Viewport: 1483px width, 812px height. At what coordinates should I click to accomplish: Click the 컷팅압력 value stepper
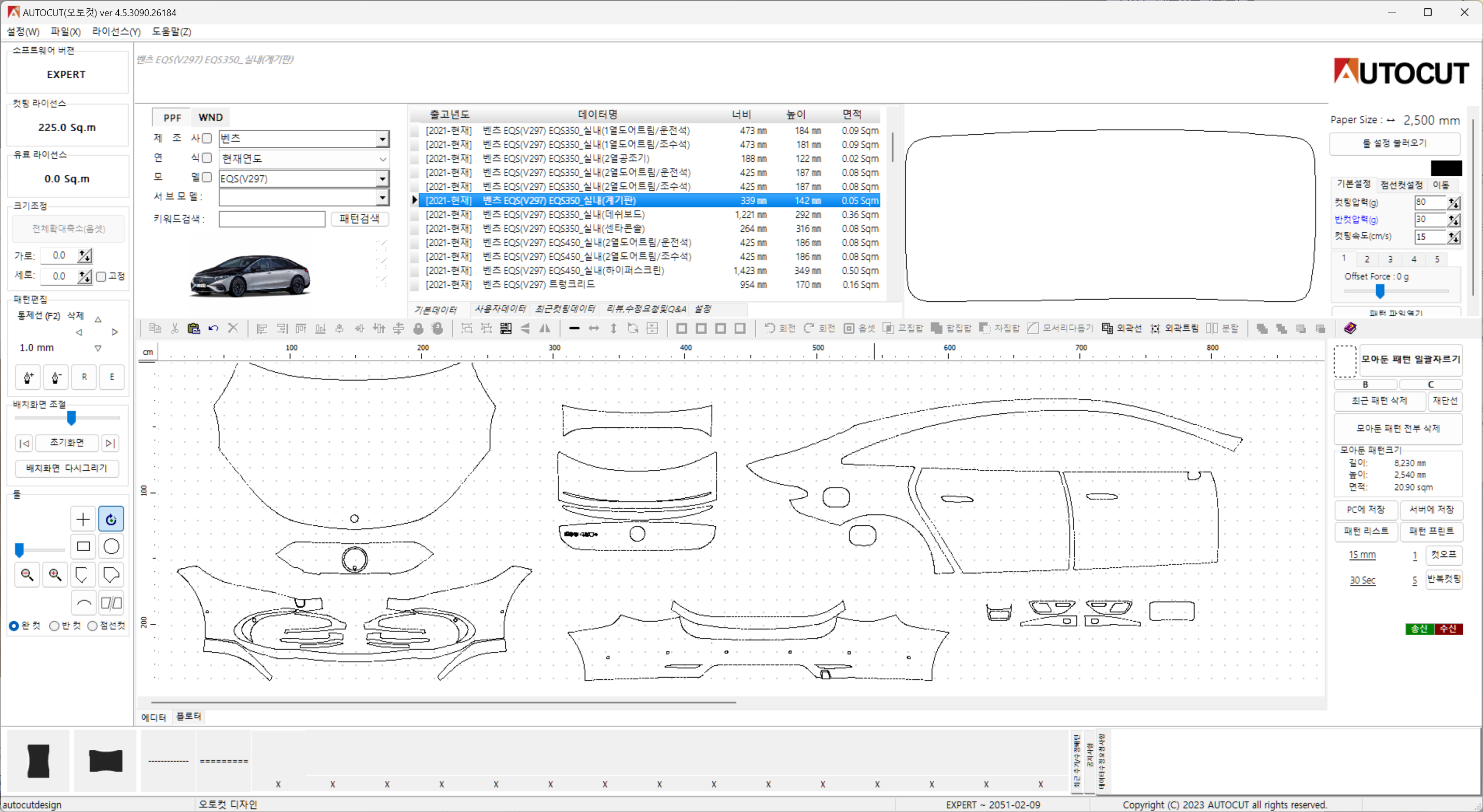1454,203
